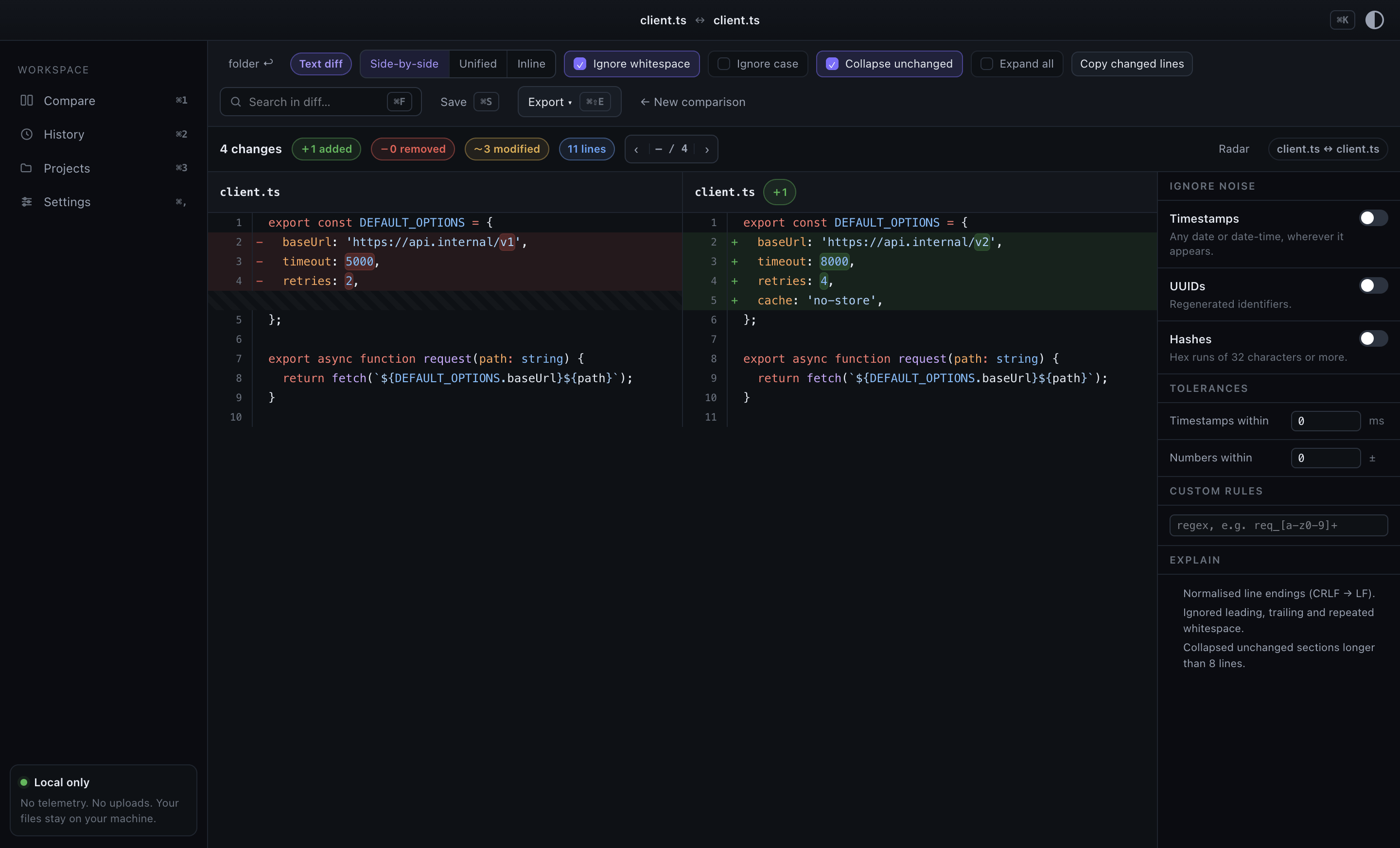Click left 'export async function request' line

445,359
